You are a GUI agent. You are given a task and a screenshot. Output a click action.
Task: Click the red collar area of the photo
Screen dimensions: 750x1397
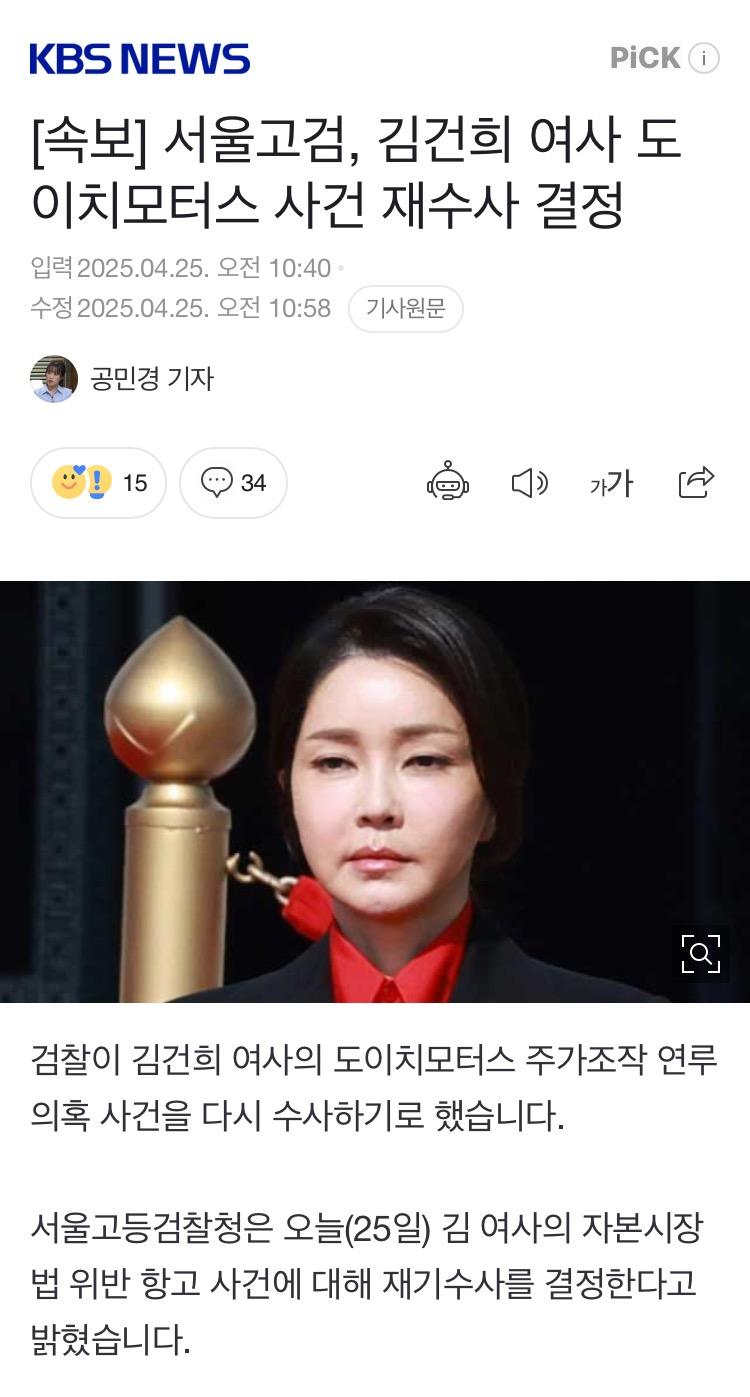[400, 960]
